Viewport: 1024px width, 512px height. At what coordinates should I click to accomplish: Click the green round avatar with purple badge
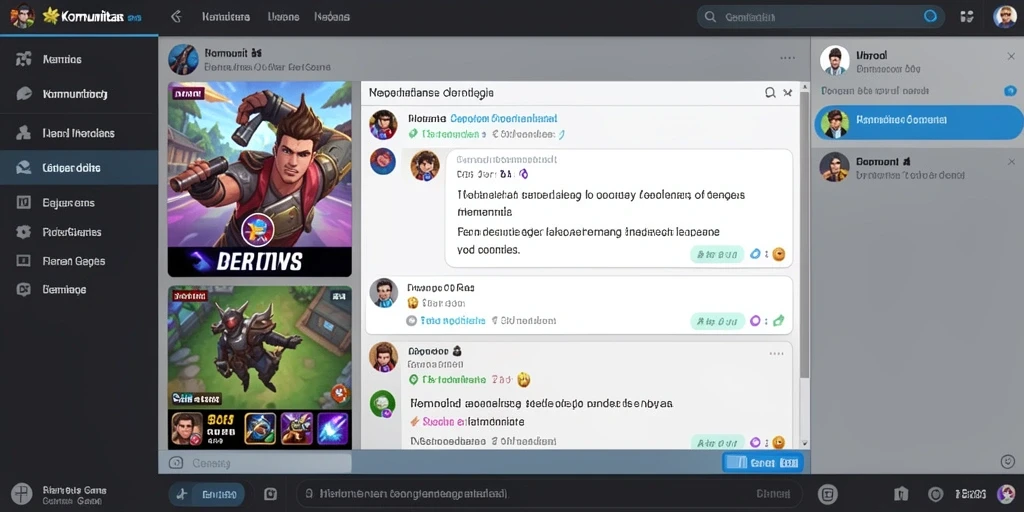382,404
